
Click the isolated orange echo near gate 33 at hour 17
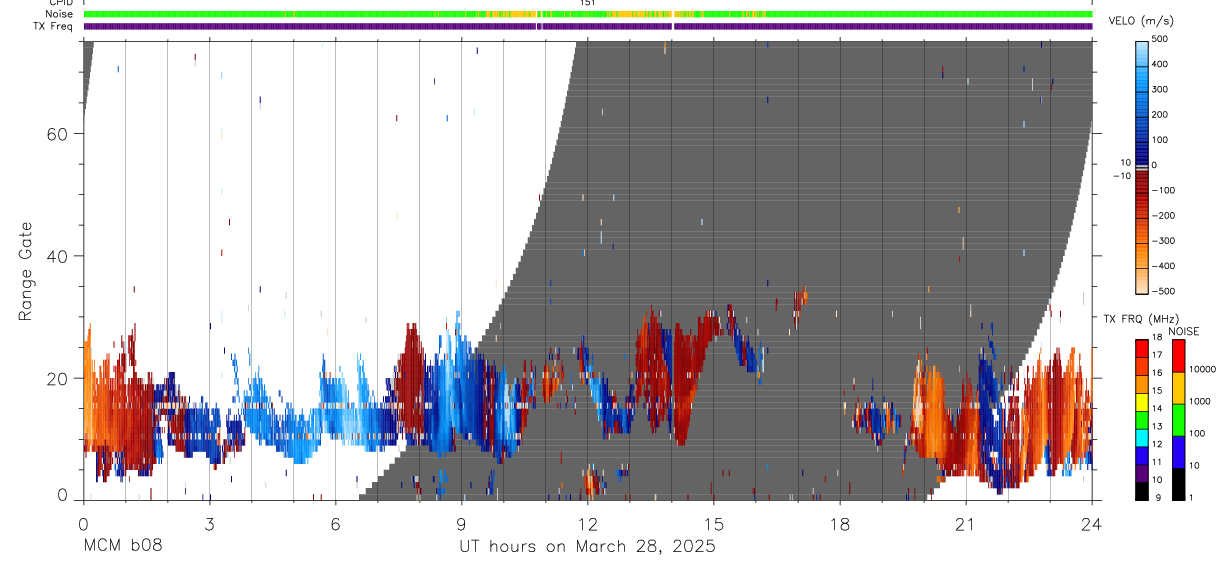(800, 300)
